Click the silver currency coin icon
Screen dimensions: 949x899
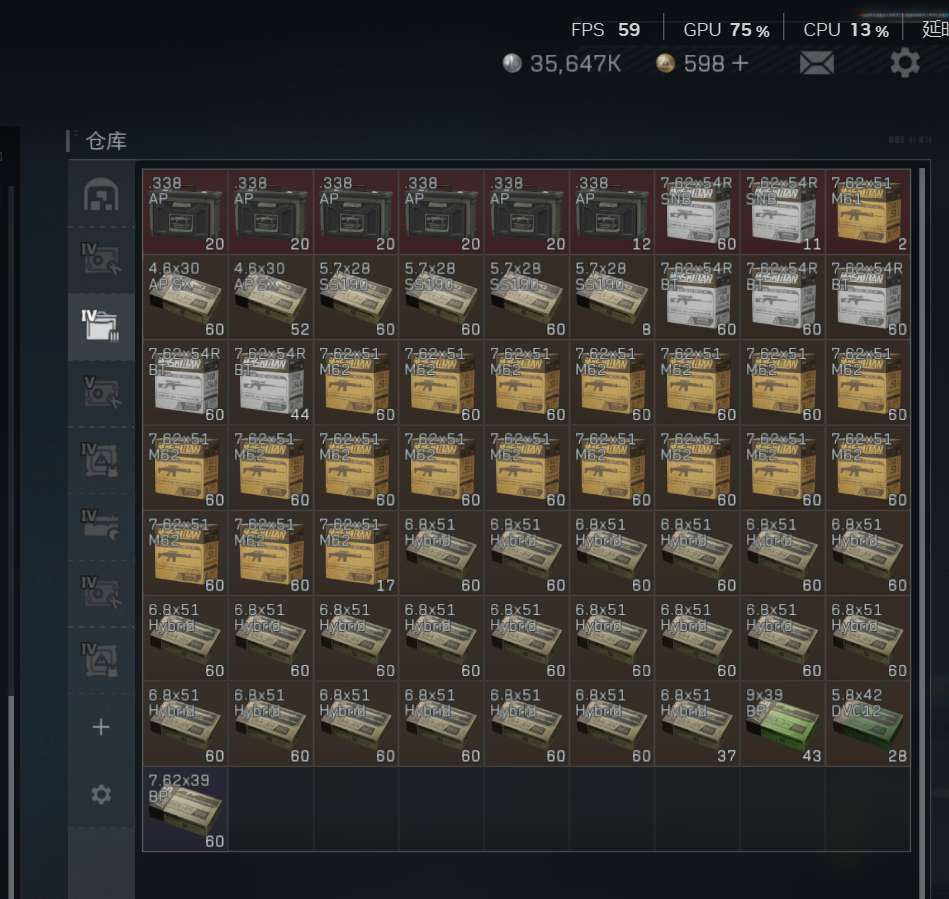(x=512, y=64)
